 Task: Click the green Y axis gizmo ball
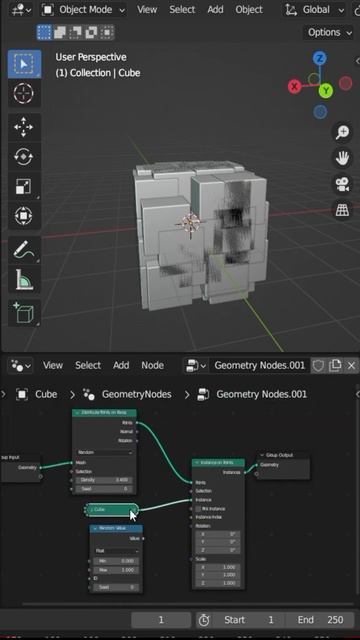point(326,91)
